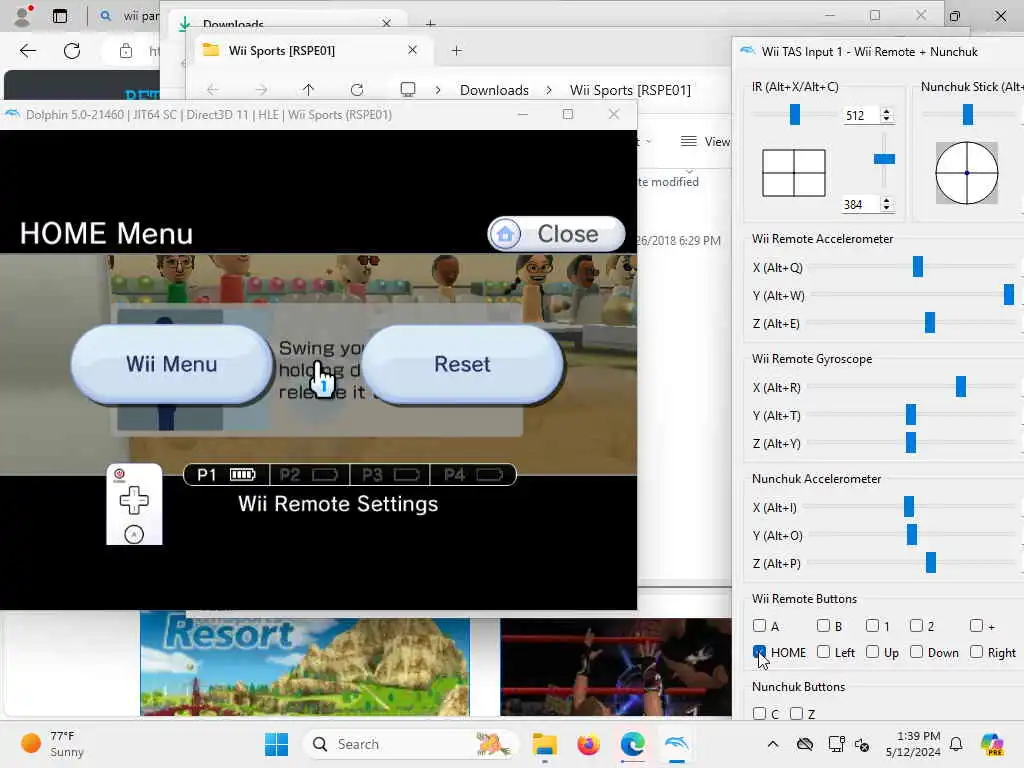Select the P1 battery indicator
The image size is (1024, 768).
click(227, 474)
